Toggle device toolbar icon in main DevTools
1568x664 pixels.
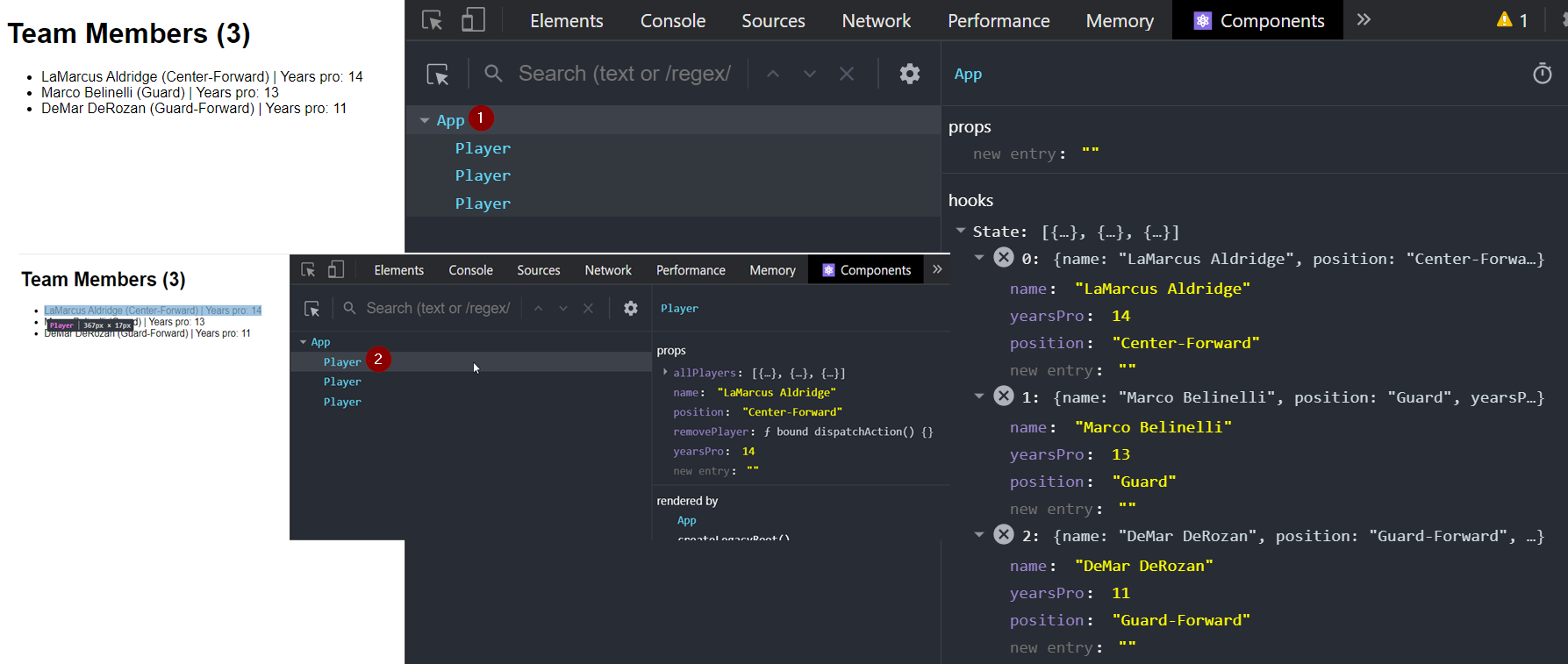click(473, 20)
